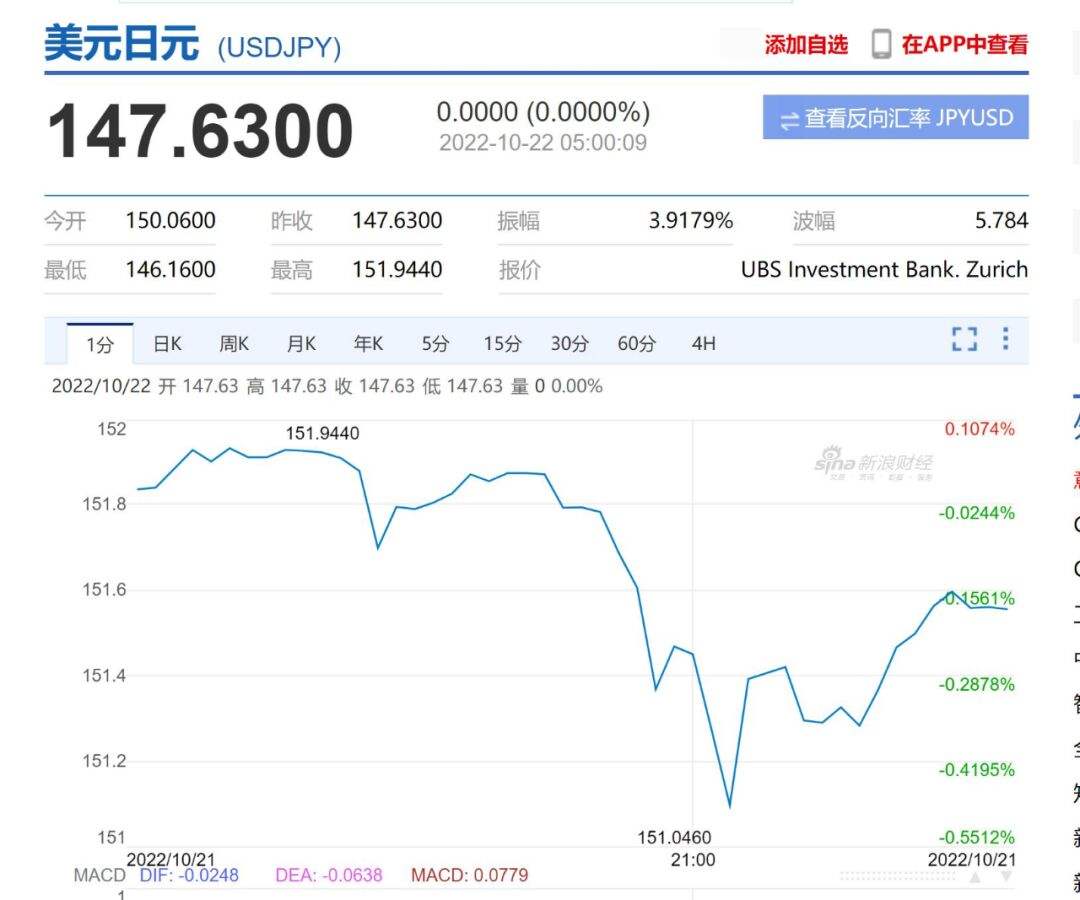
Task: Click the Sina Finance watermark logo
Action: pyautogui.click(x=873, y=463)
